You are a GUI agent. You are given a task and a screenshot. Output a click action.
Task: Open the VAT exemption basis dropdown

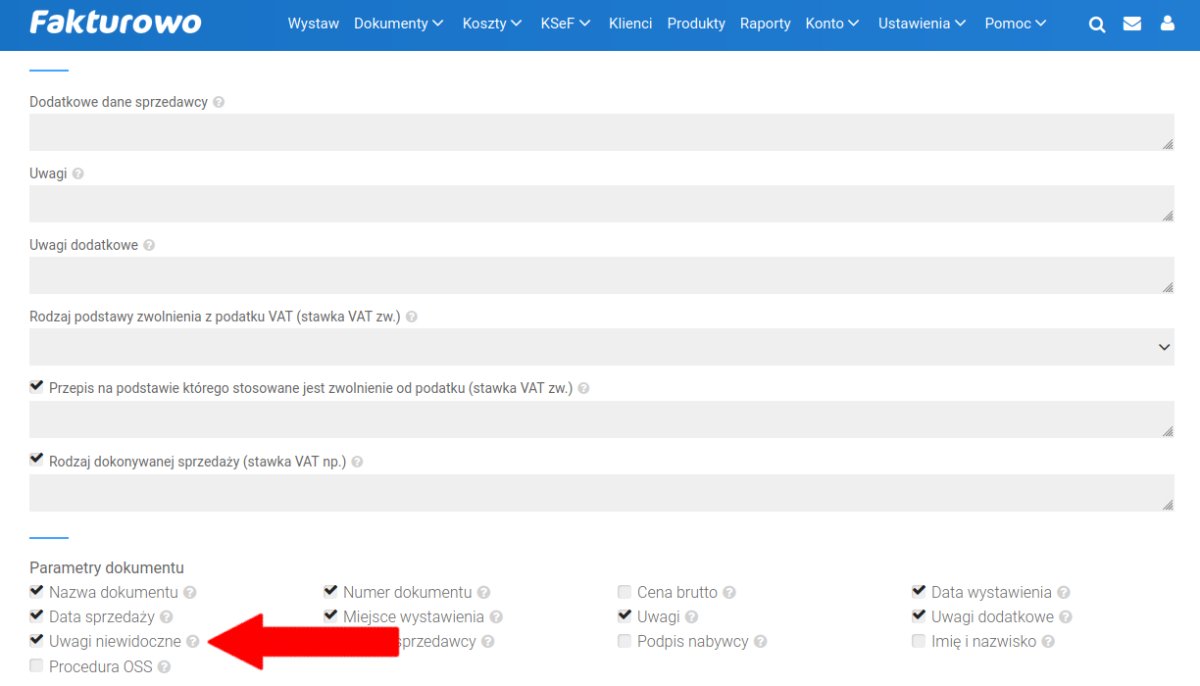tap(601, 347)
